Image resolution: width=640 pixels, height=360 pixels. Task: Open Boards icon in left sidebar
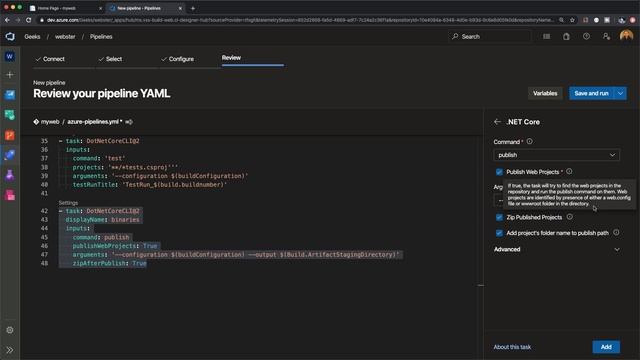[10, 115]
